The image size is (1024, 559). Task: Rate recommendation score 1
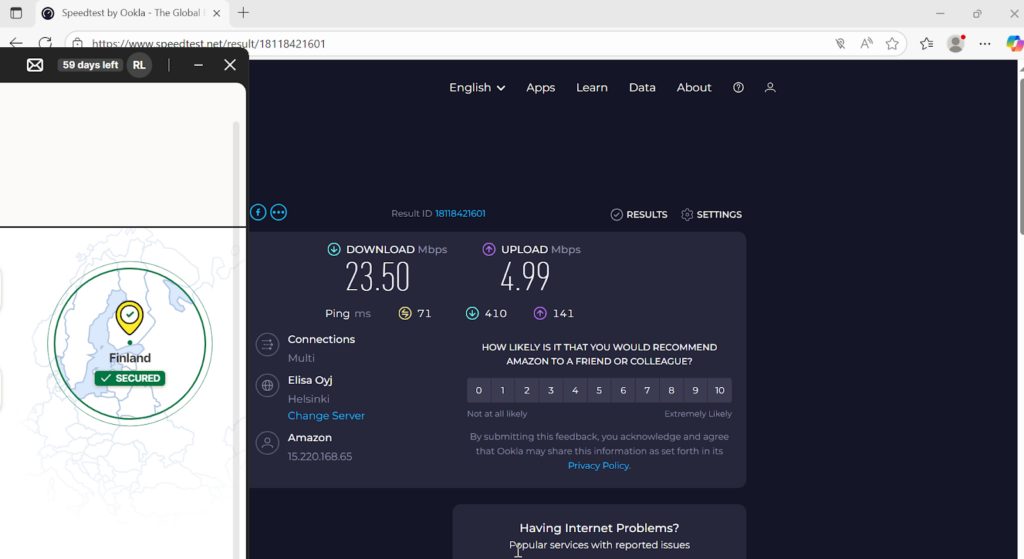503,390
